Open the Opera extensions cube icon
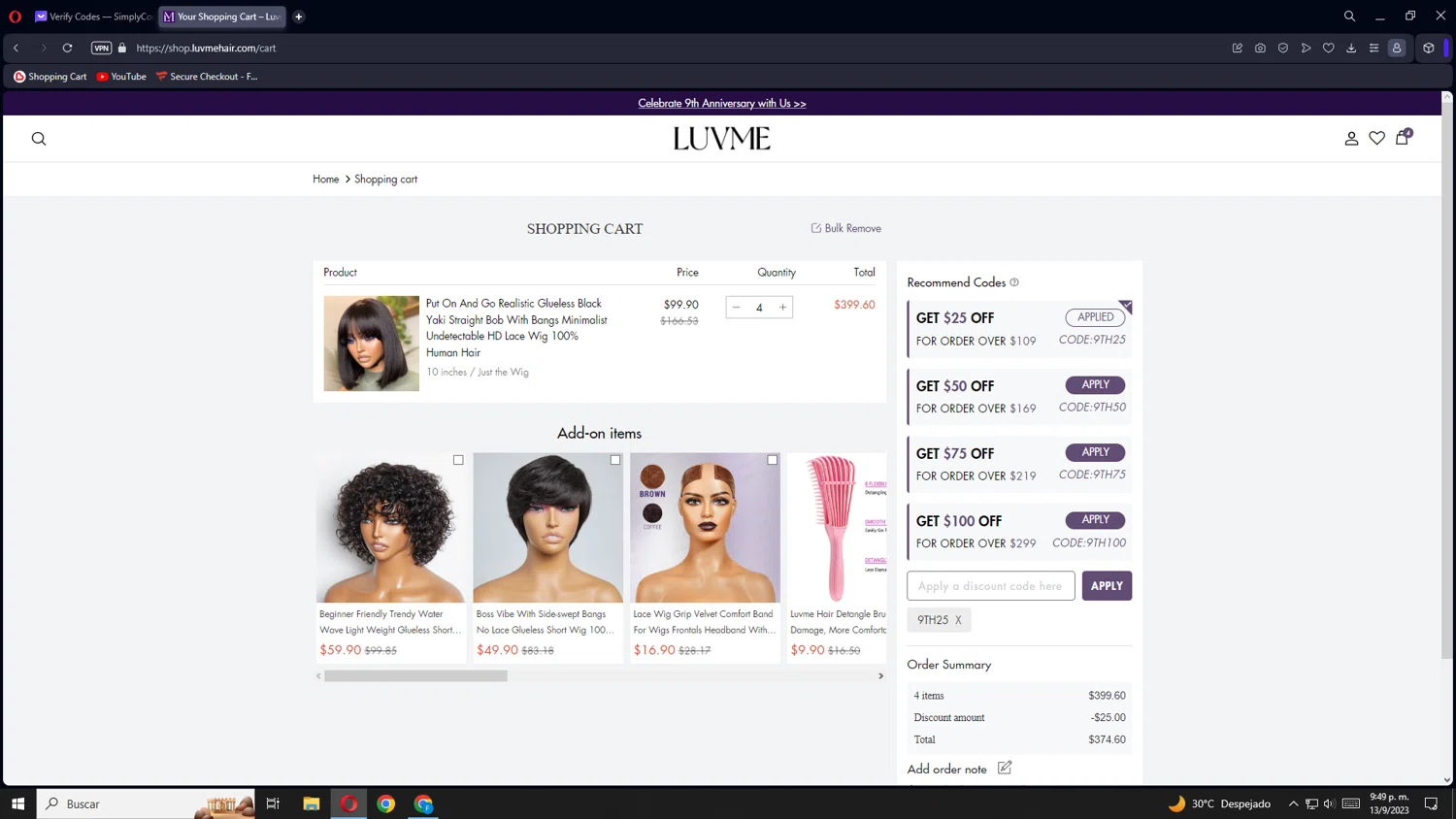Viewport: 1456px width, 819px height. 1429,48
